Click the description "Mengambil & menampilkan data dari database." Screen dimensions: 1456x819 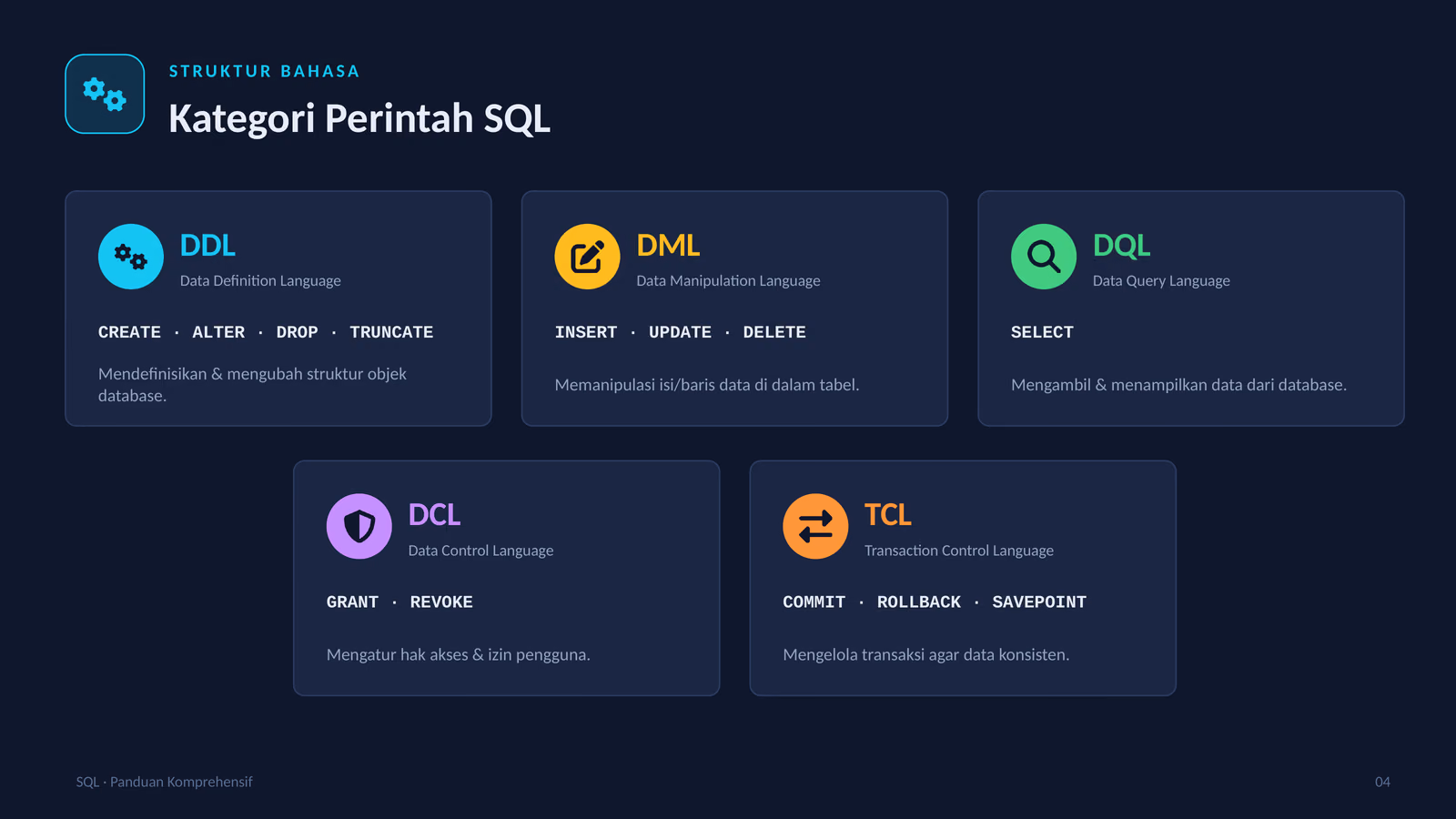[1178, 385]
